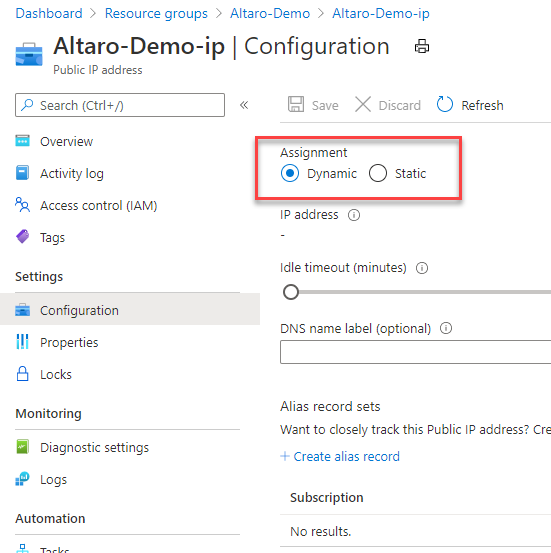Viewport: 551px width, 553px height.
Task: Go to Dashboard breadcrumb link
Action: coord(49,13)
